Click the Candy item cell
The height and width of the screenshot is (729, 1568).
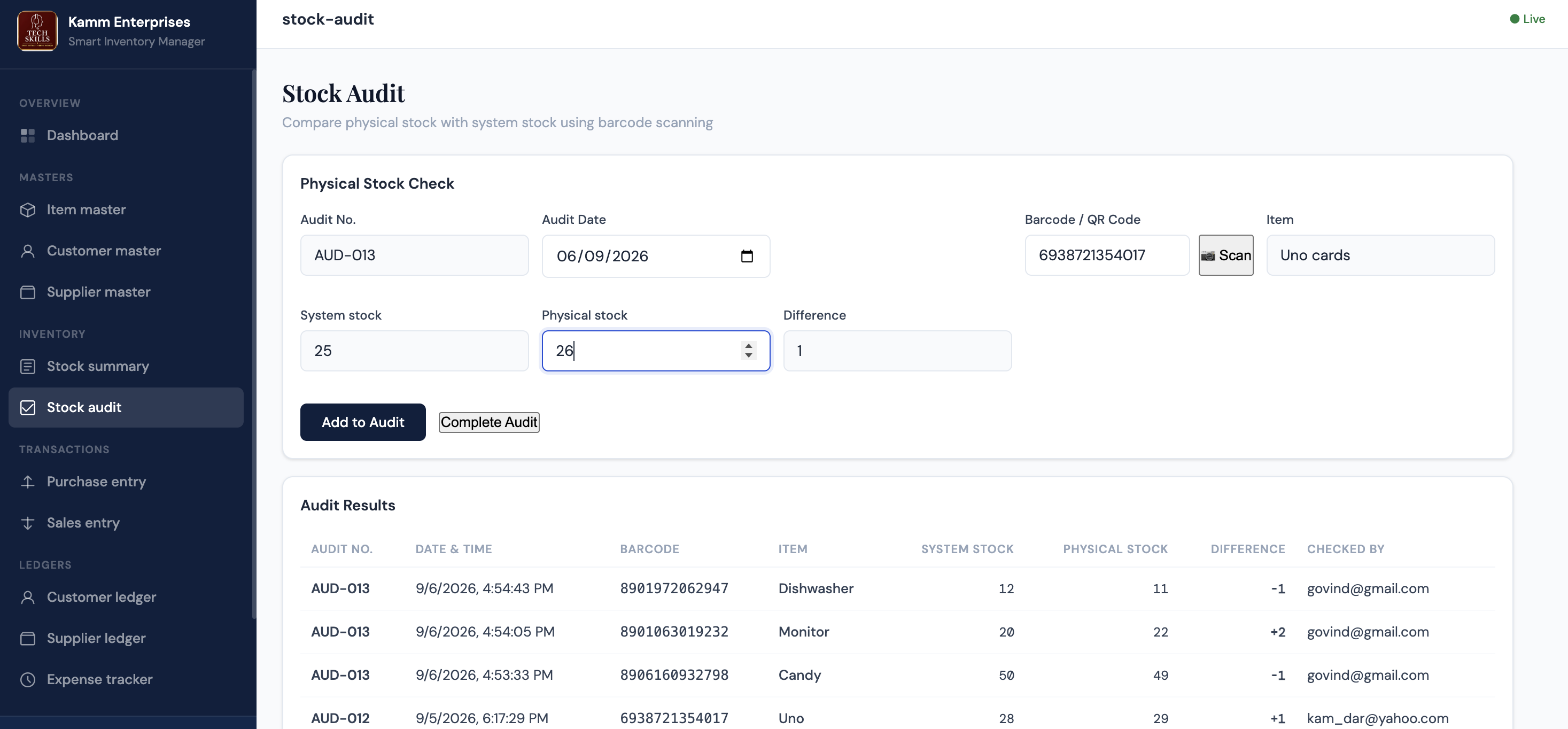coord(799,676)
